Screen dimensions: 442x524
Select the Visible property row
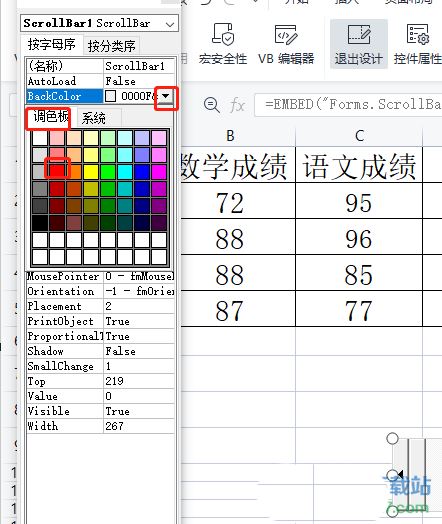[100, 411]
